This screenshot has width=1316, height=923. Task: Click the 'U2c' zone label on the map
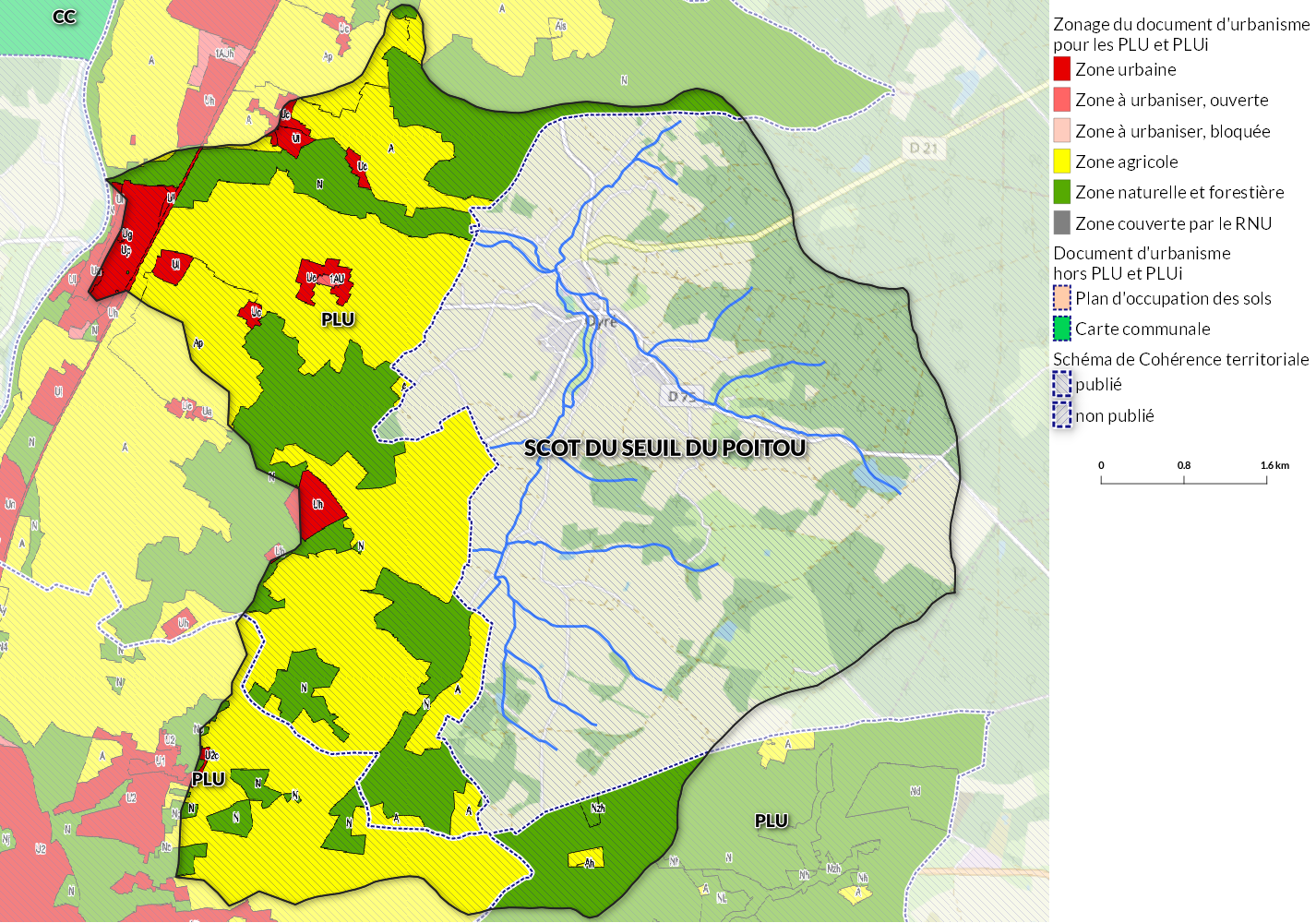coord(211,755)
